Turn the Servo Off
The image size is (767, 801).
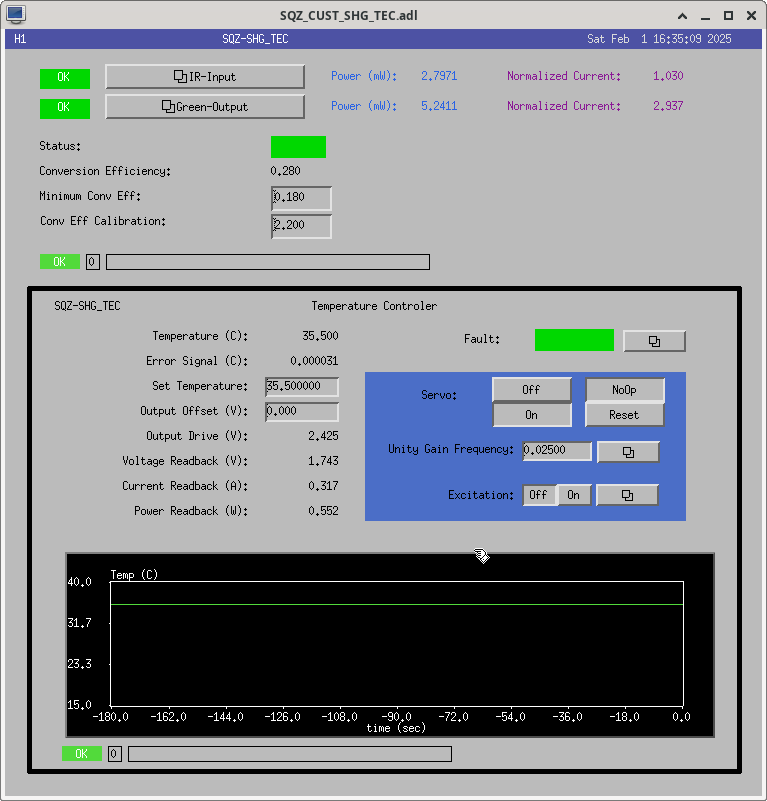point(531,390)
